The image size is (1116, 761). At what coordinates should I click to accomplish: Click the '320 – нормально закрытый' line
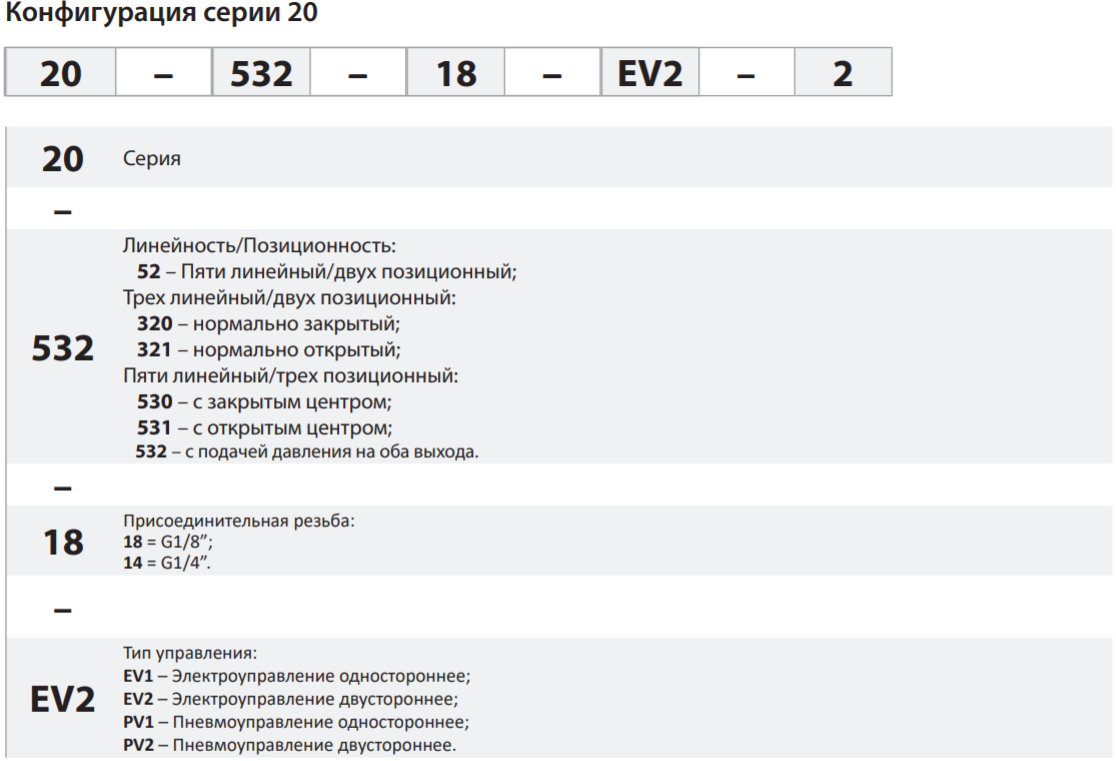click(x=268, y=324)
